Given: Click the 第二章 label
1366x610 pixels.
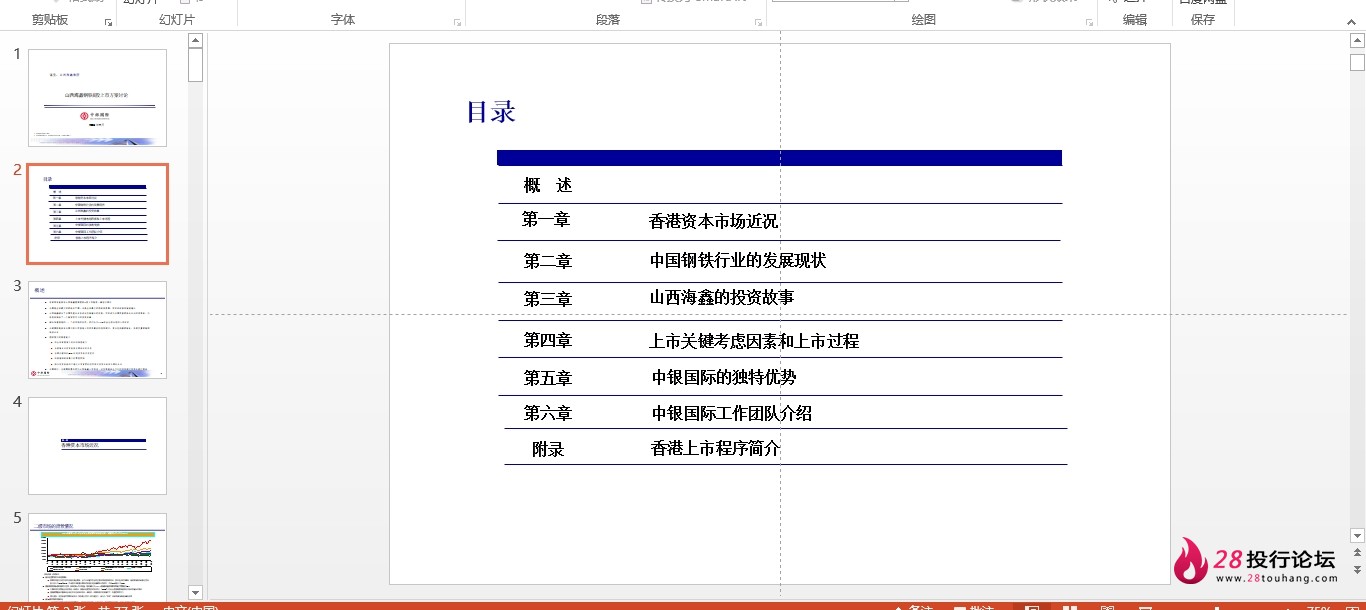Looking at the screenshot, I should point(548,261).
